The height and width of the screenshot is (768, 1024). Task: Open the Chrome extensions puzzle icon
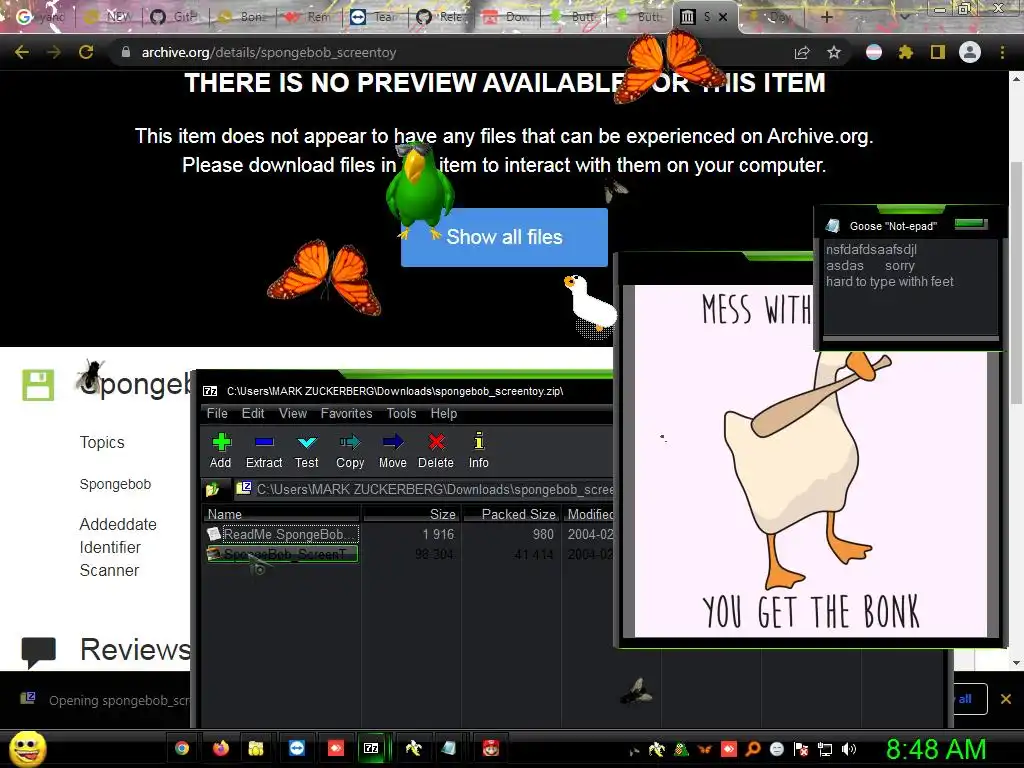point(905,52)
